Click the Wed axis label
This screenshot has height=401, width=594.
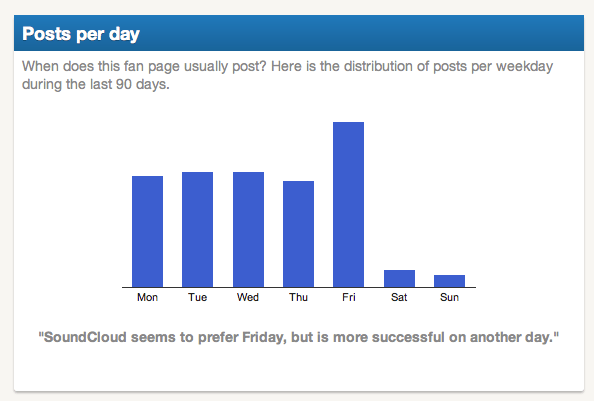248,297
